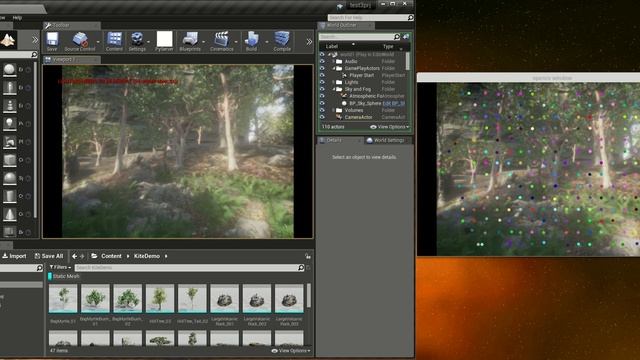Expand the Lights folder in the outliner
Image resolution: width=640 pixels, height=360 pixels.
click(333, 82)
